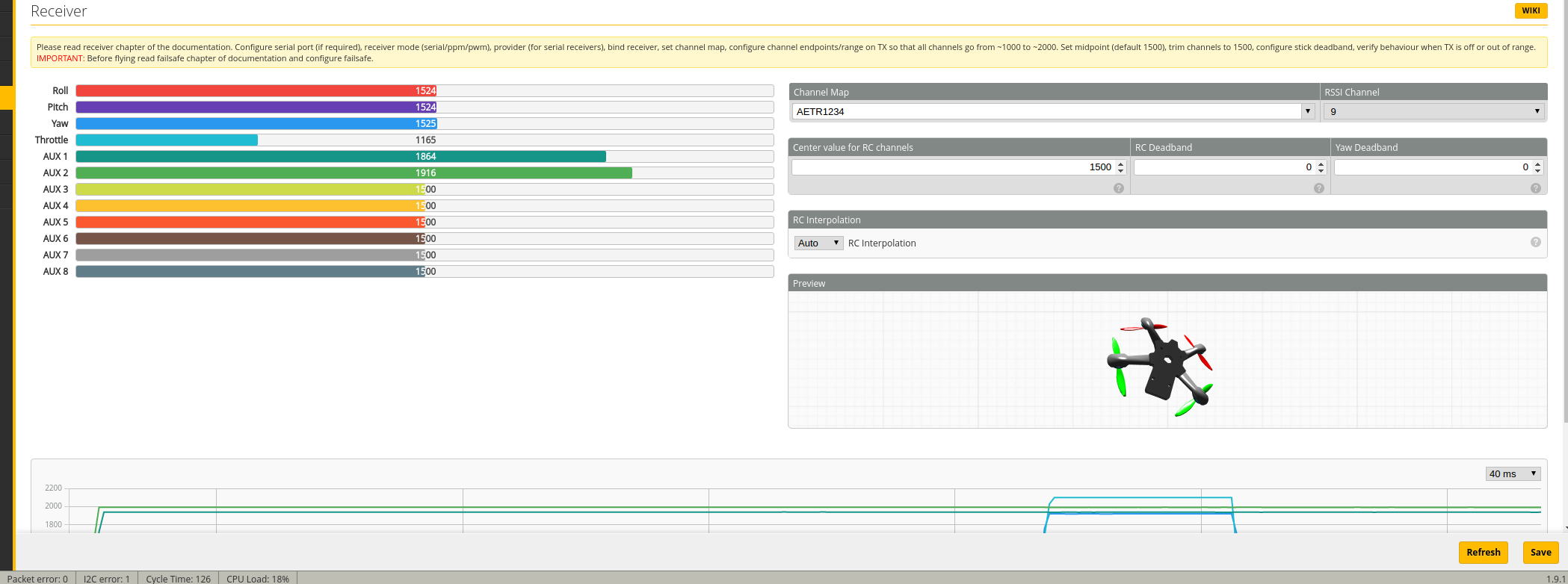Increase RC Deadband with the up arrow
This screenshot has height=584, width=1568.
1321,164
